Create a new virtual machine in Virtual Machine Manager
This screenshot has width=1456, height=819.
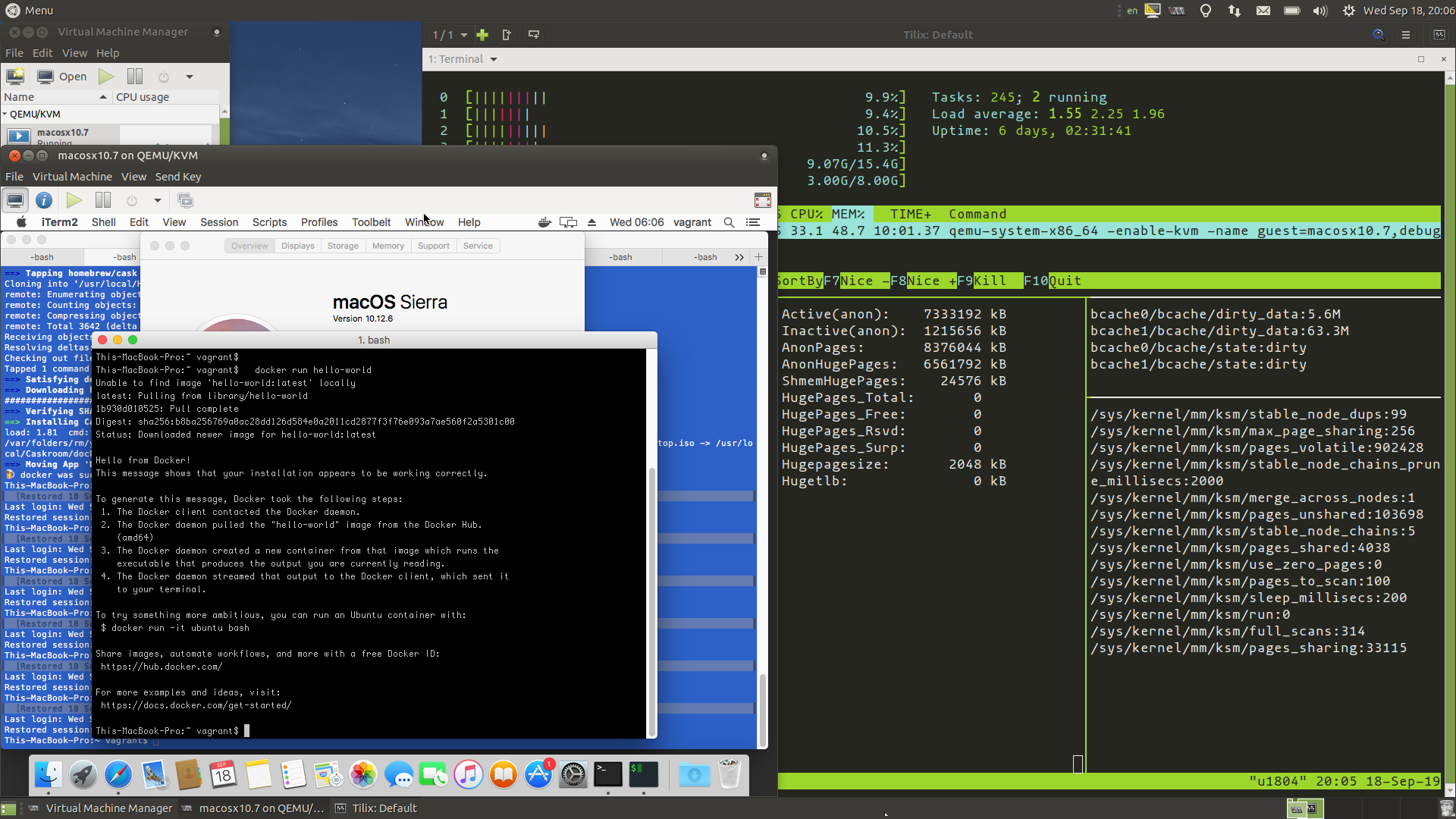15,76
